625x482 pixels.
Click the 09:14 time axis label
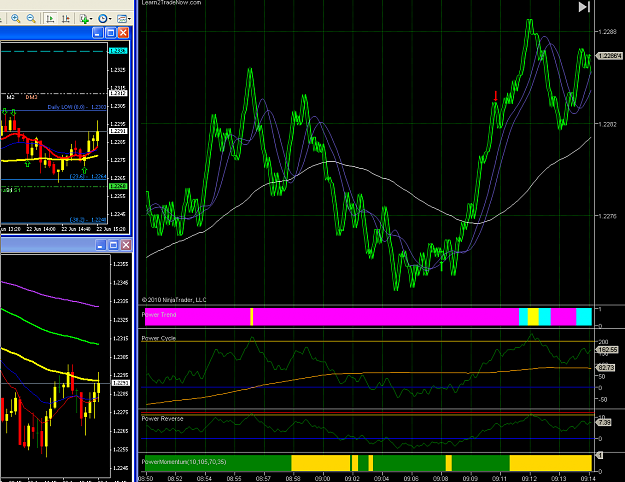588,478
